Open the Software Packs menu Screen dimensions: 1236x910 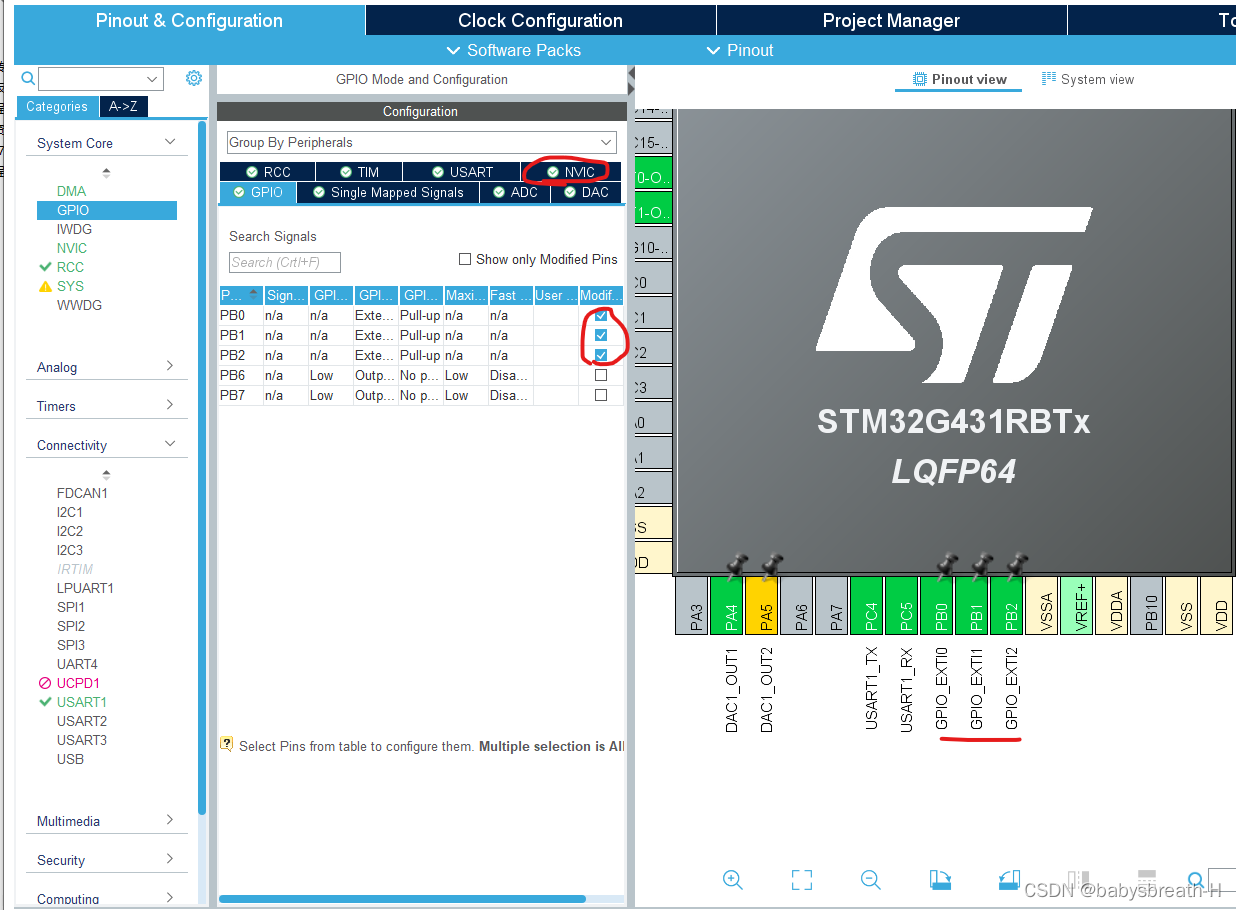tap(513, 50)
